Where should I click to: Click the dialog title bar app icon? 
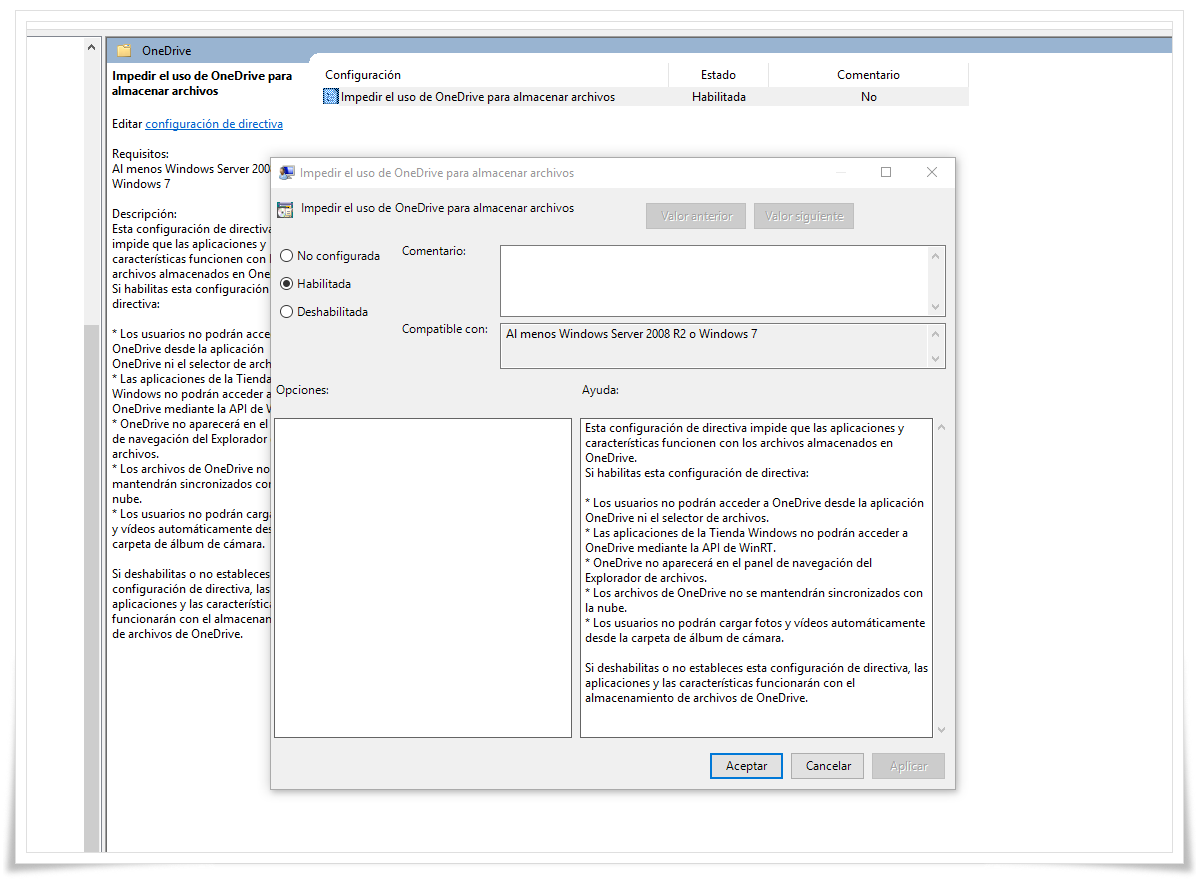pos(287,172)
